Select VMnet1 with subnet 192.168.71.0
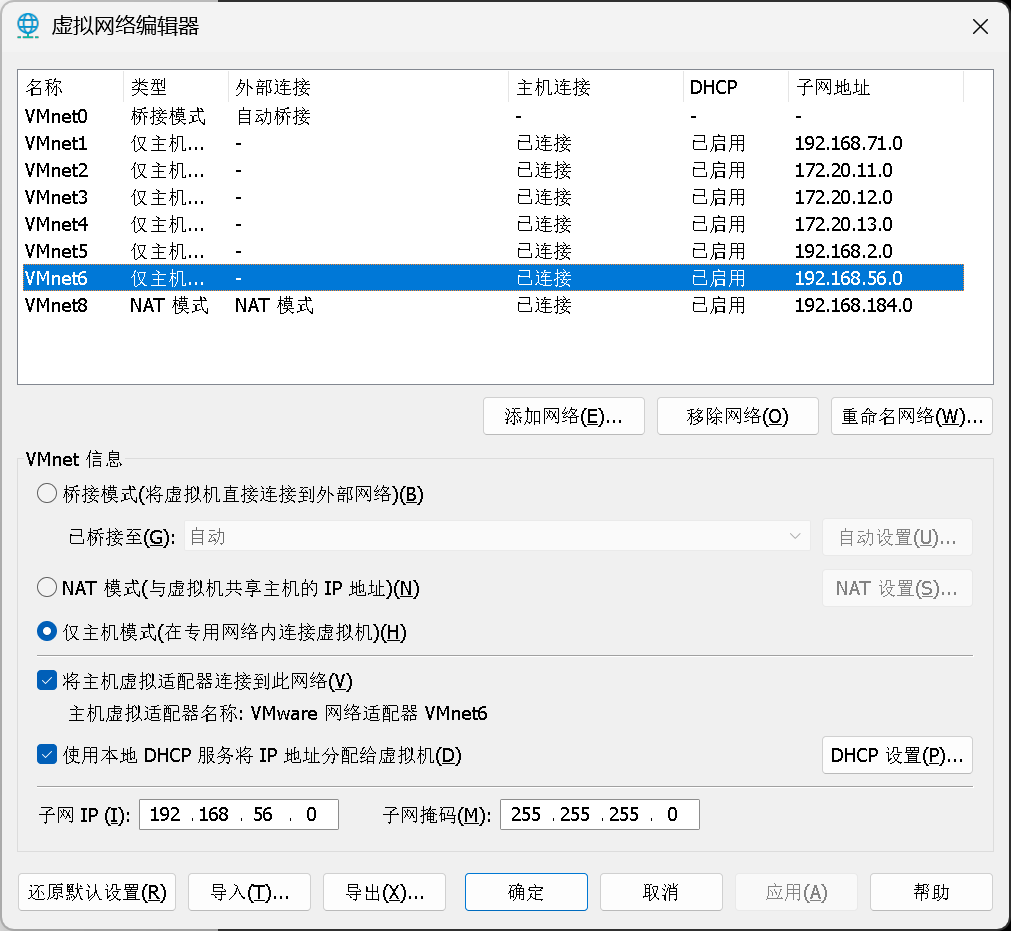 click(x=56, y=144)
